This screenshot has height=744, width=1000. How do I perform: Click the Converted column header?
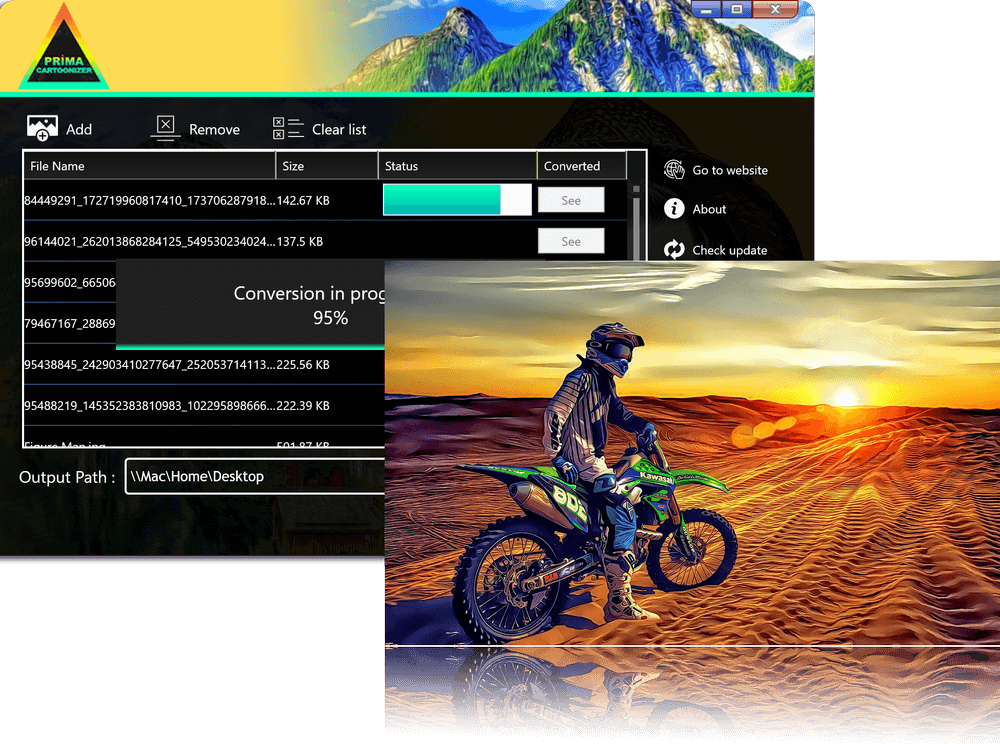[581, 166]
